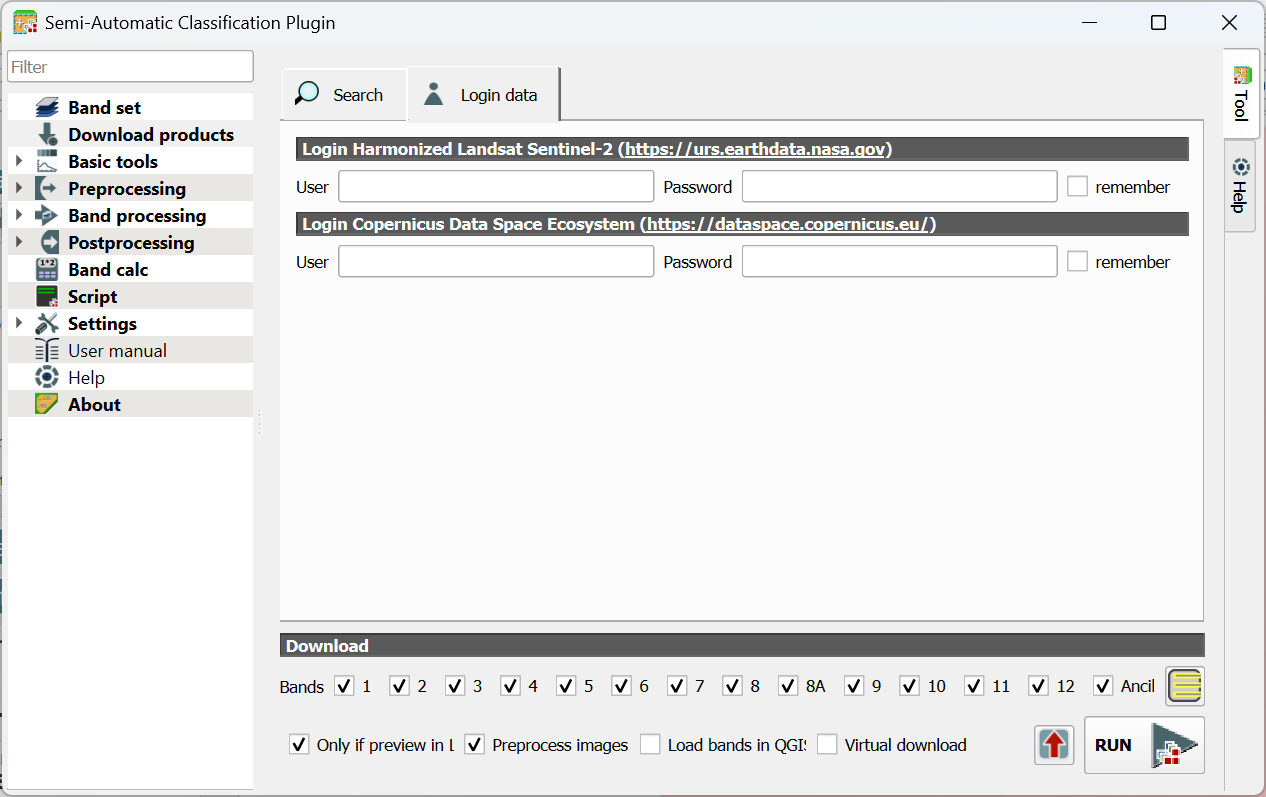Open the urs.earthdata.nasa.gov link
The height and width of the screenshot is (797, 1266).
(755, 149)
